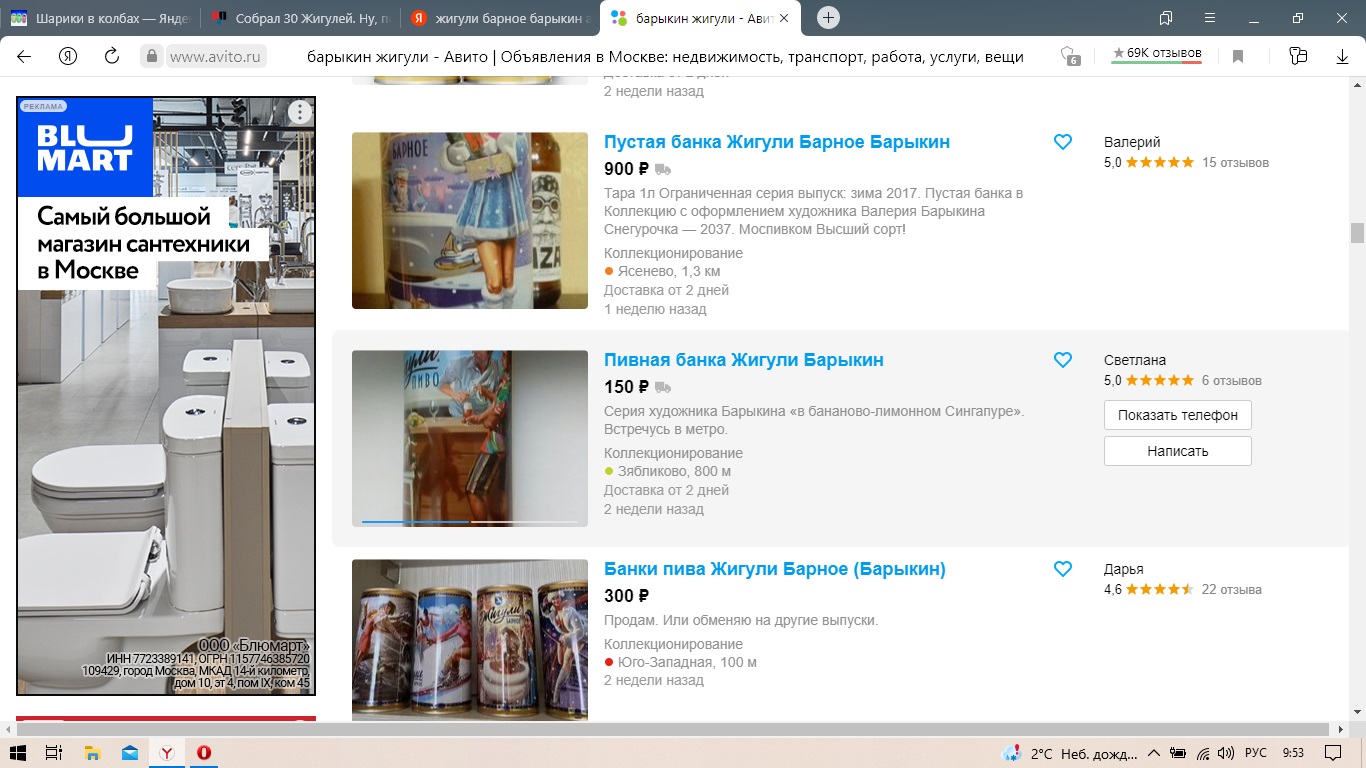Click the 'Написать' button
Image resolution: width=1366 pixels, height=768 pixels.
1178,451
